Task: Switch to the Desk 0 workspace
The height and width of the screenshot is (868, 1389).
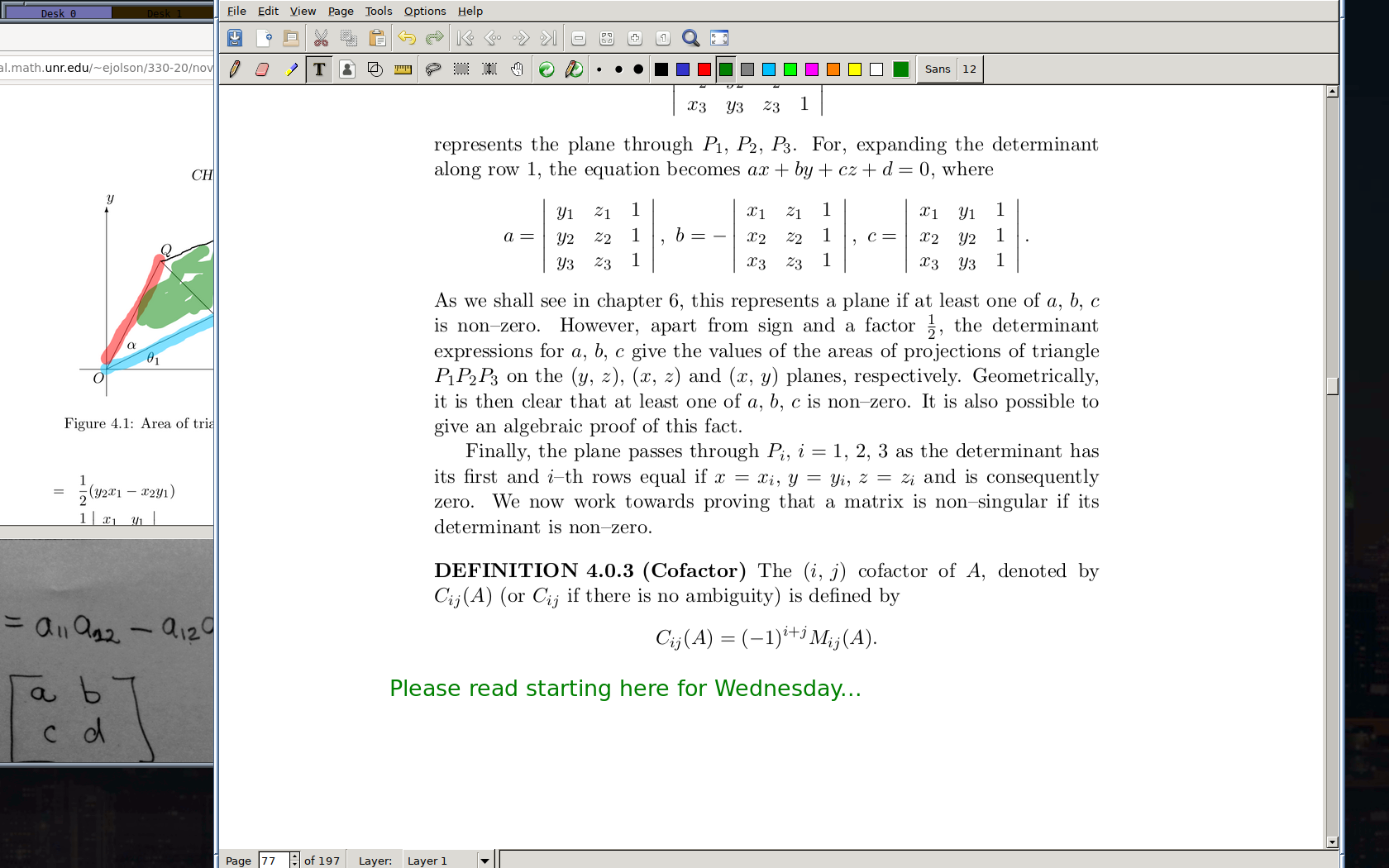Action: [x=58, y=13]
